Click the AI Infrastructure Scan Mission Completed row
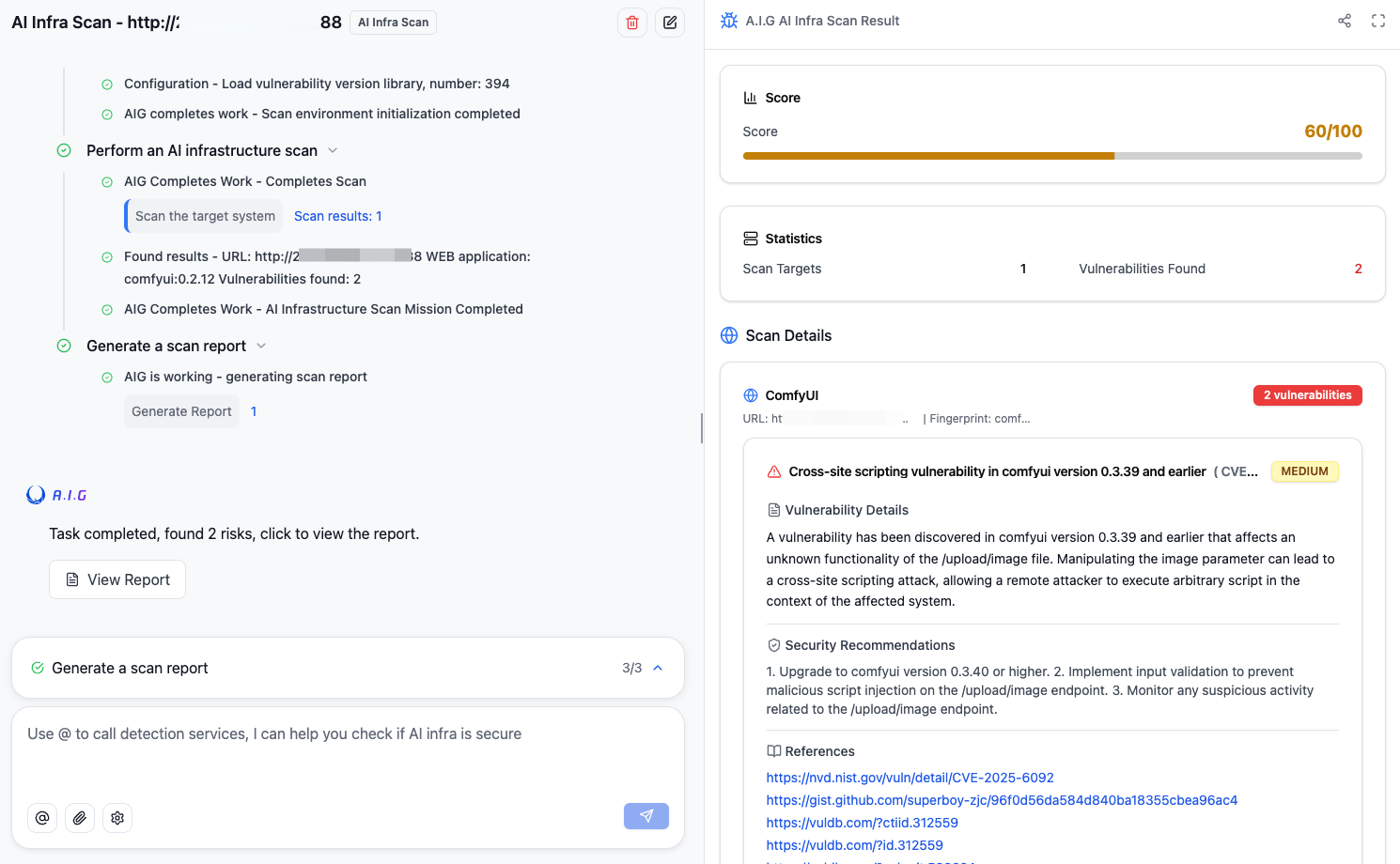This screenshot has height=864, width=1400. [323, 309]
